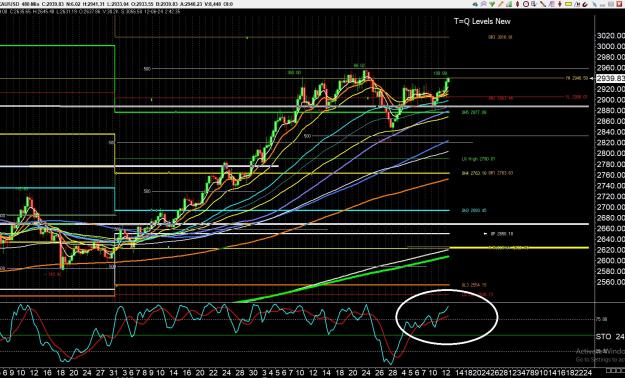Click the green bar chart icon
Screen dimensions: 625x378
click(509, 4)
